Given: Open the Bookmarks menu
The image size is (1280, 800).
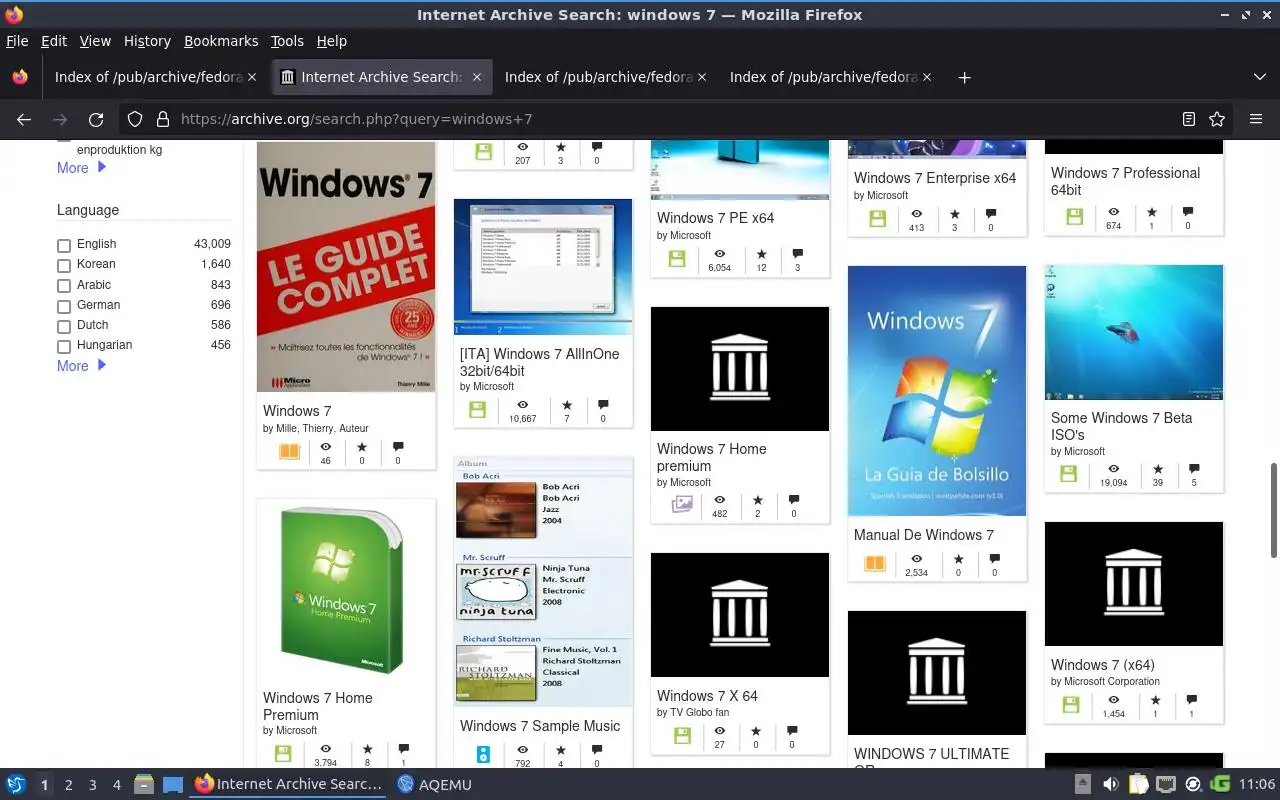Looking at the screenshot, I should pos(221,41).
